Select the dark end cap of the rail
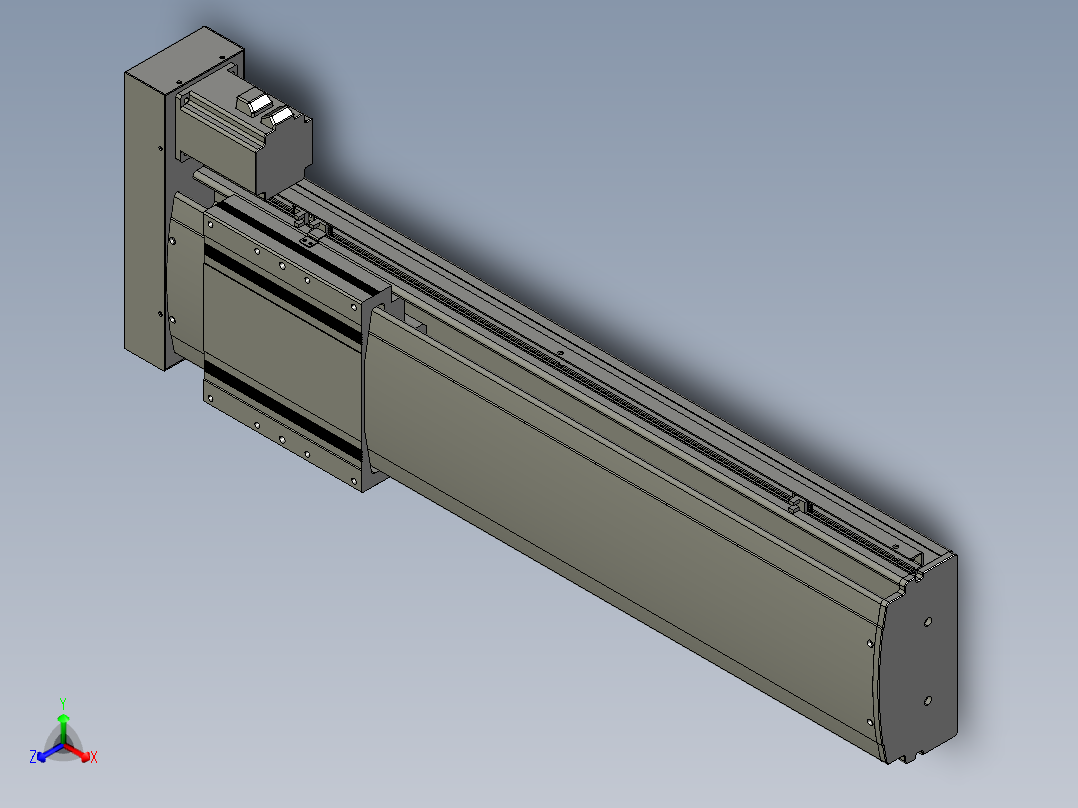Viewport: 1078px width, 808px height. point(918,659)
